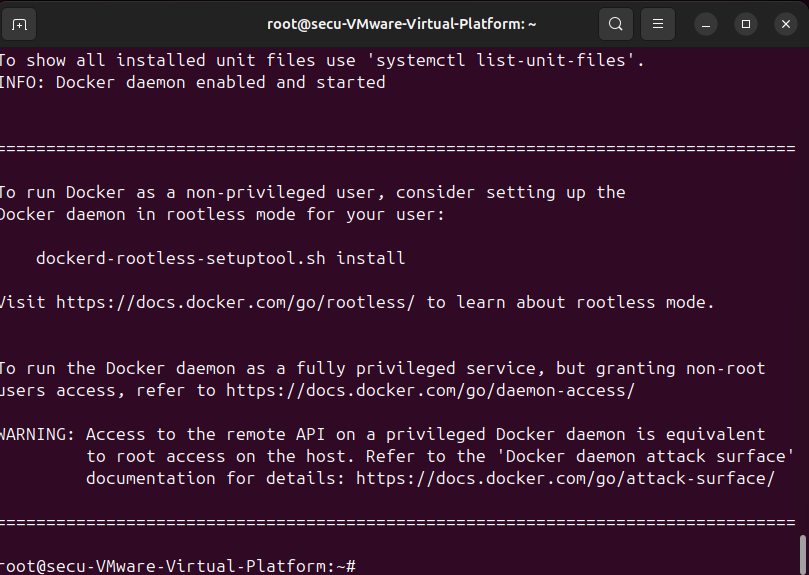Click the docs.docker.com/go/daemon-access/ link
This screenshot has width=809, height=575.
tap(430, 391)
